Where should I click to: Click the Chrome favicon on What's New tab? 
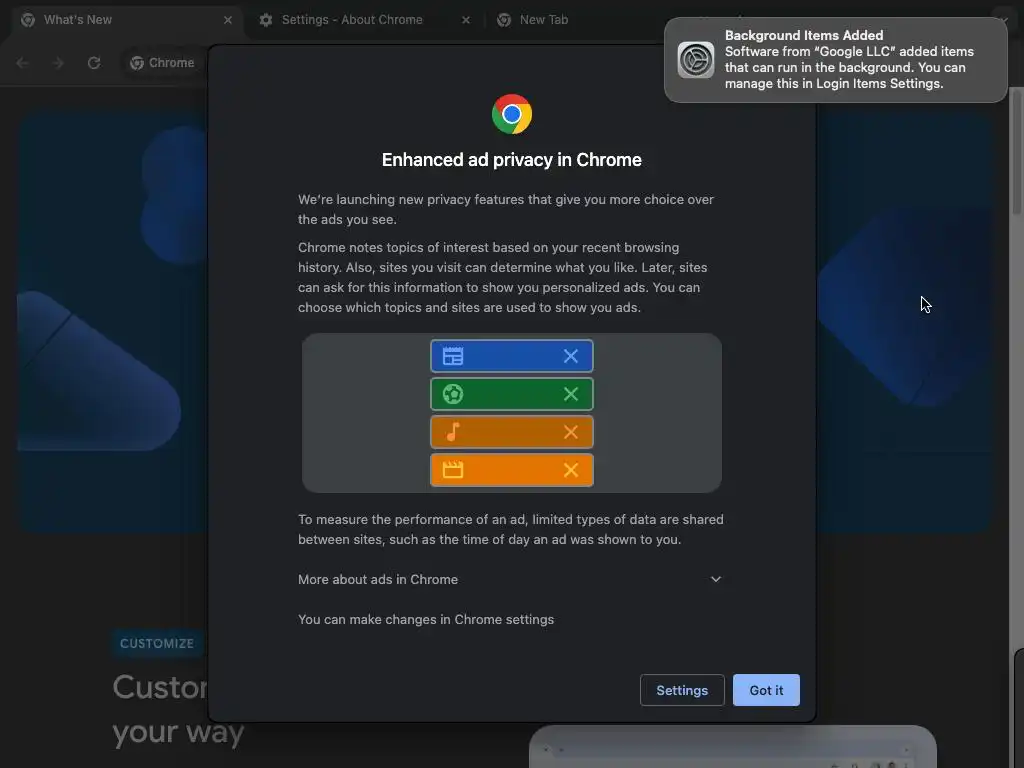coord(27,20)
